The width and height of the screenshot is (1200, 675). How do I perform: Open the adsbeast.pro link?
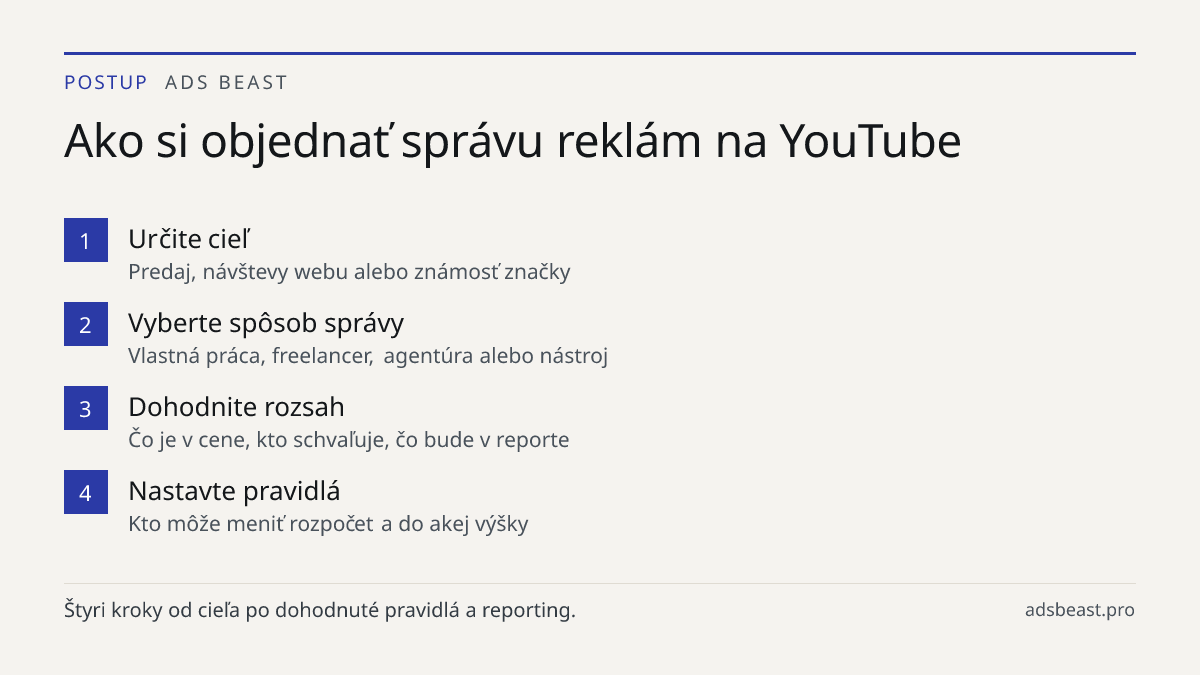pyautogui.click(x=1080, y=610)
